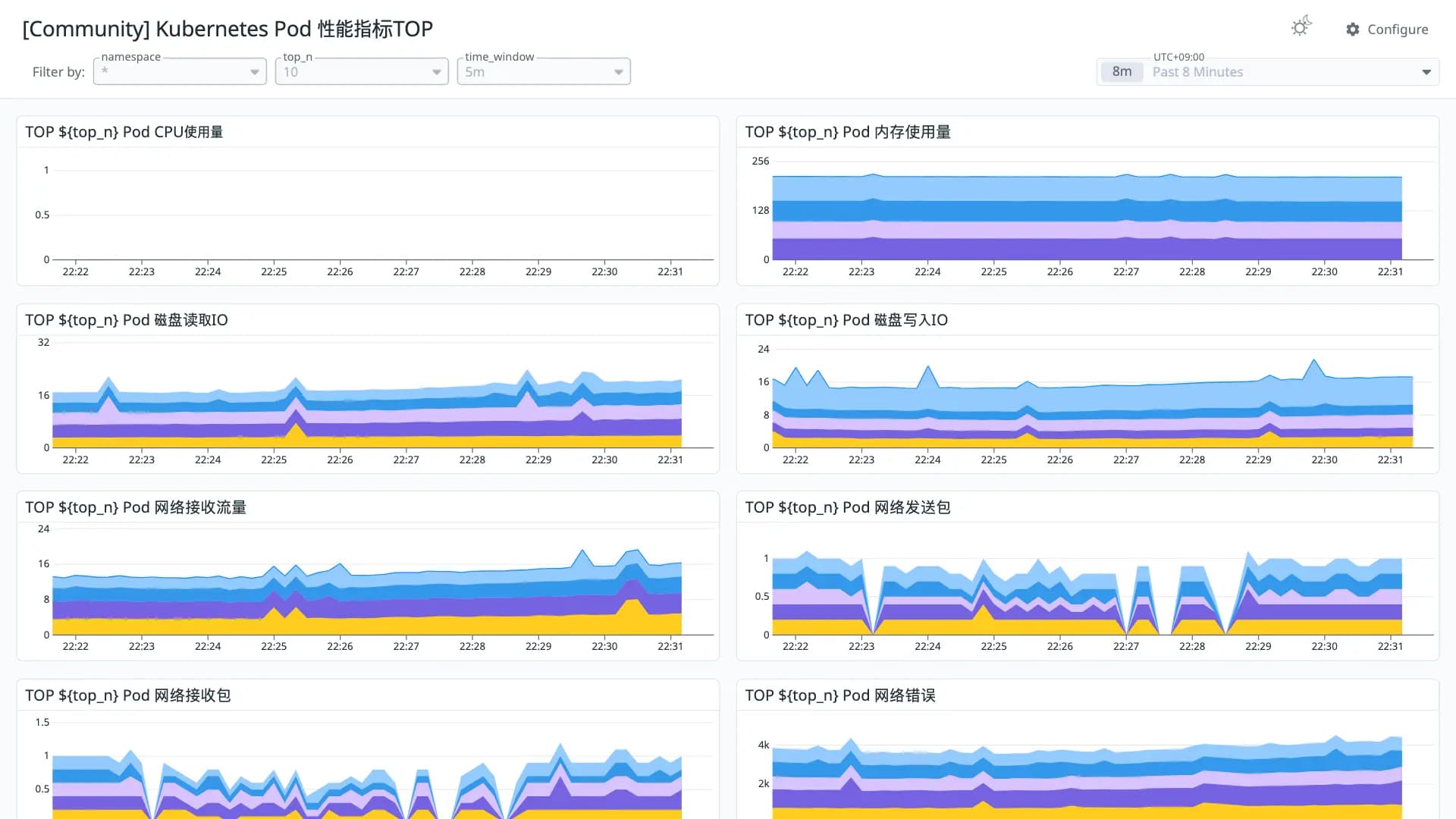Click the Configure gear icon
This screenshot has height=819, width=1456.
[1353, 29]
